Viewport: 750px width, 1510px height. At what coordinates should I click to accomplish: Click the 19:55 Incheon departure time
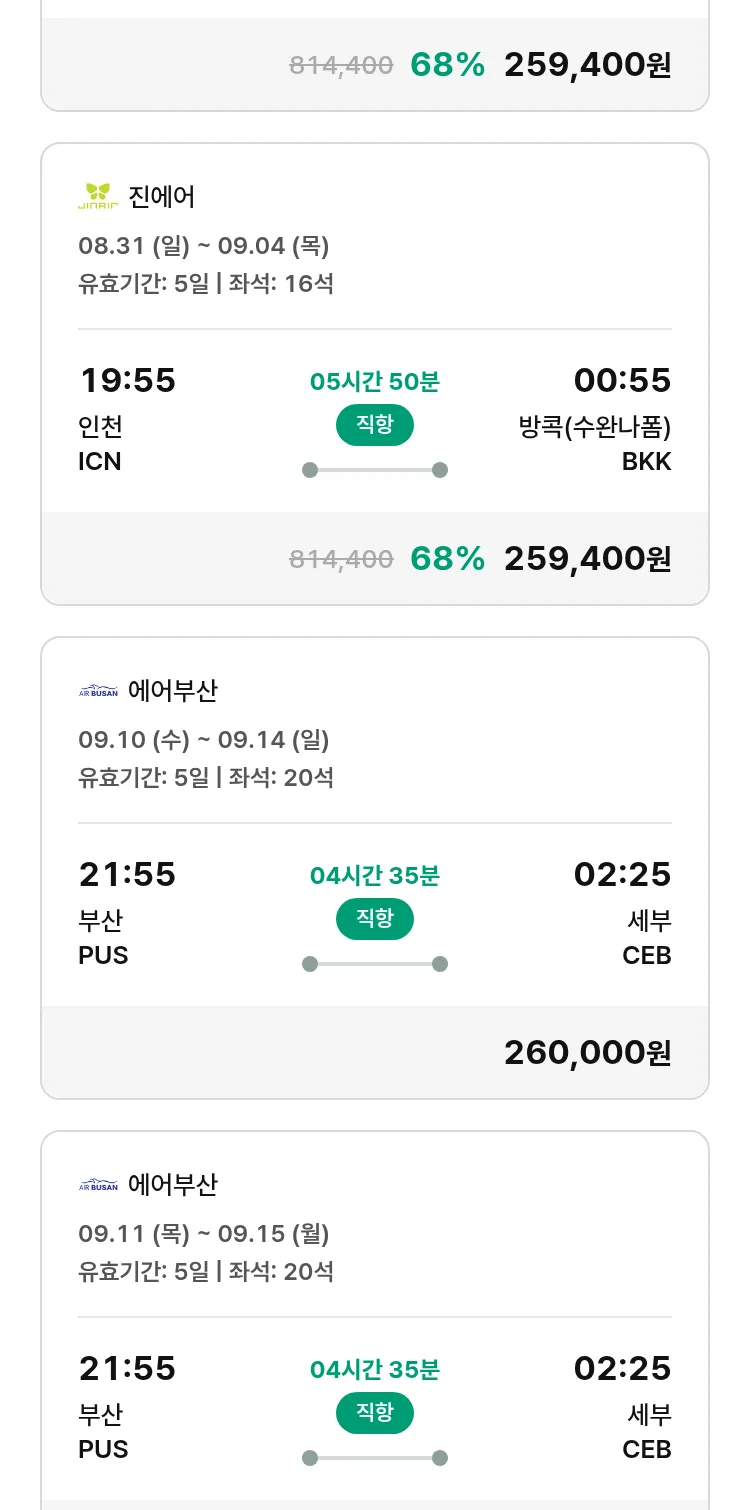[x=127, y=381]
